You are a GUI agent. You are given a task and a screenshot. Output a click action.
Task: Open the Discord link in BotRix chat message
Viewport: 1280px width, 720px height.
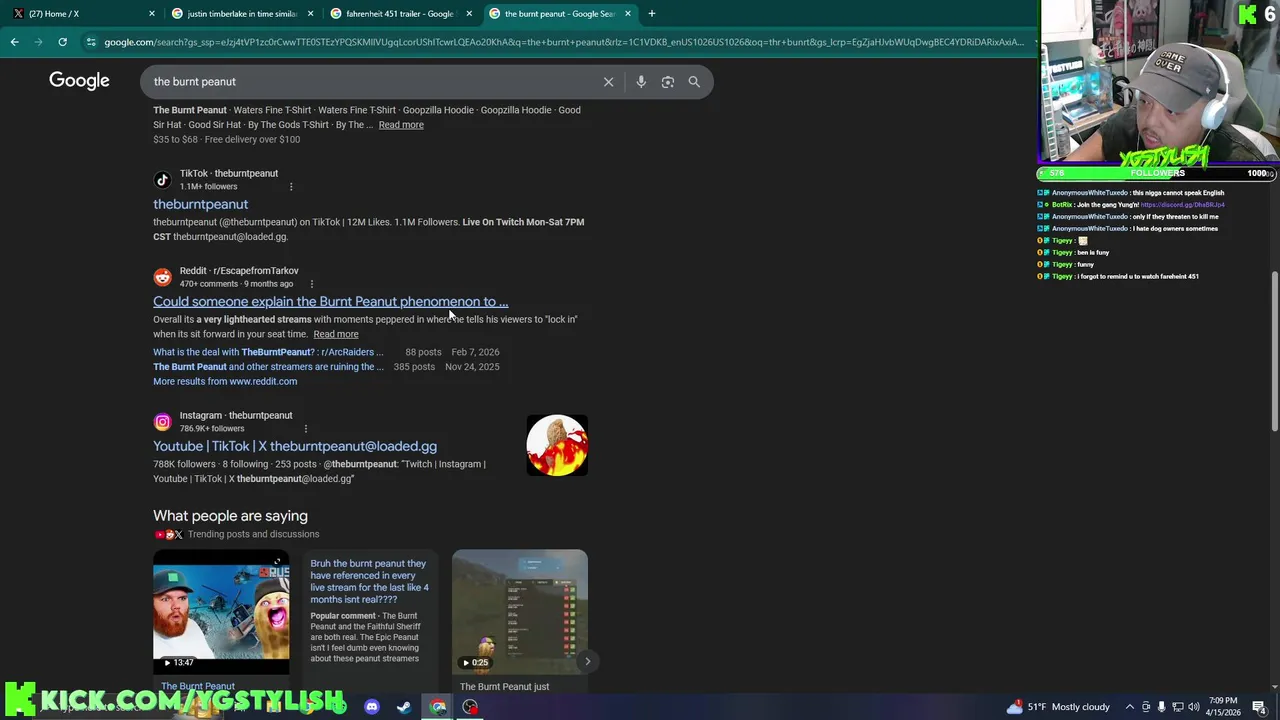[1183, 205]
